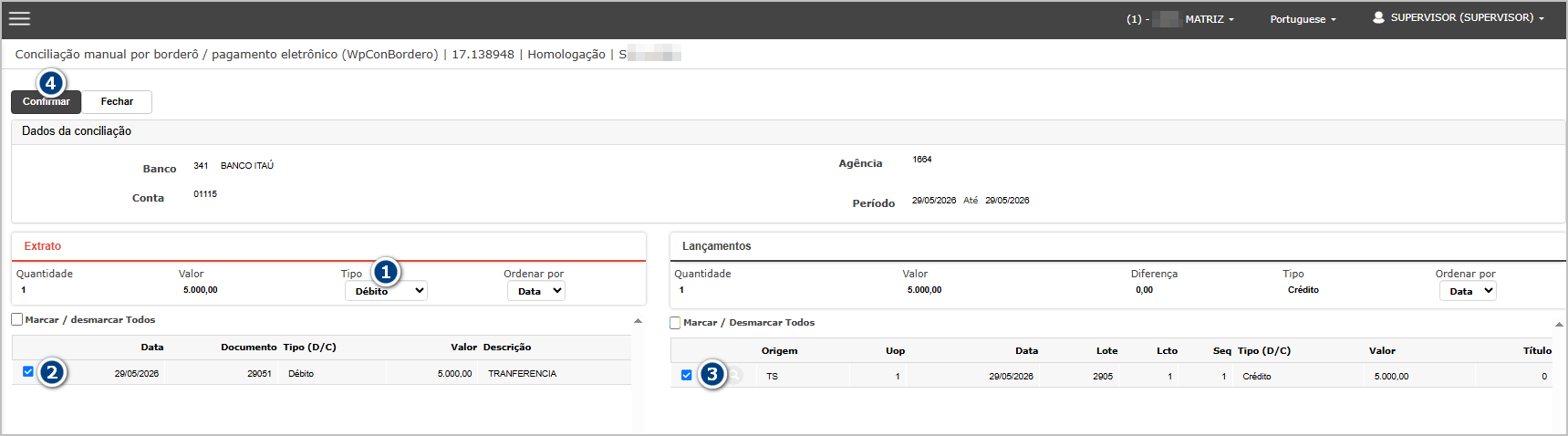Viewport: 1568px width, 436px height.
Task: Open the hamburger navigation menu
Action: coord(19,18)
